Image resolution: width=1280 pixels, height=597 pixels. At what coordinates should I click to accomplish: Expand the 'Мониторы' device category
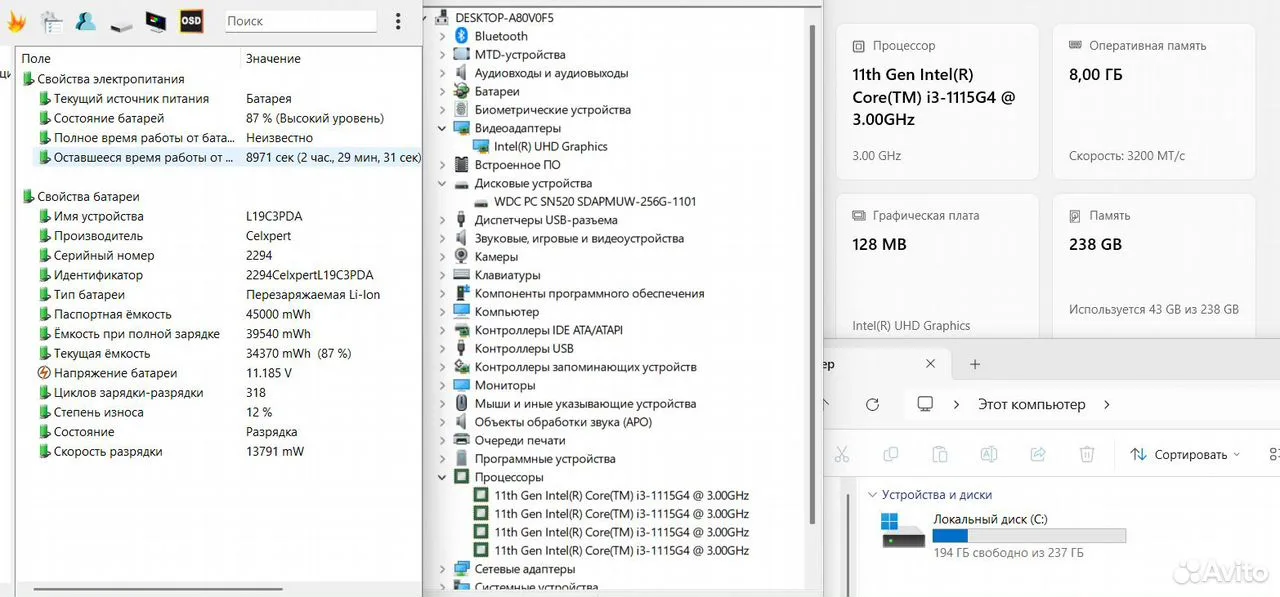click(443, 385)
